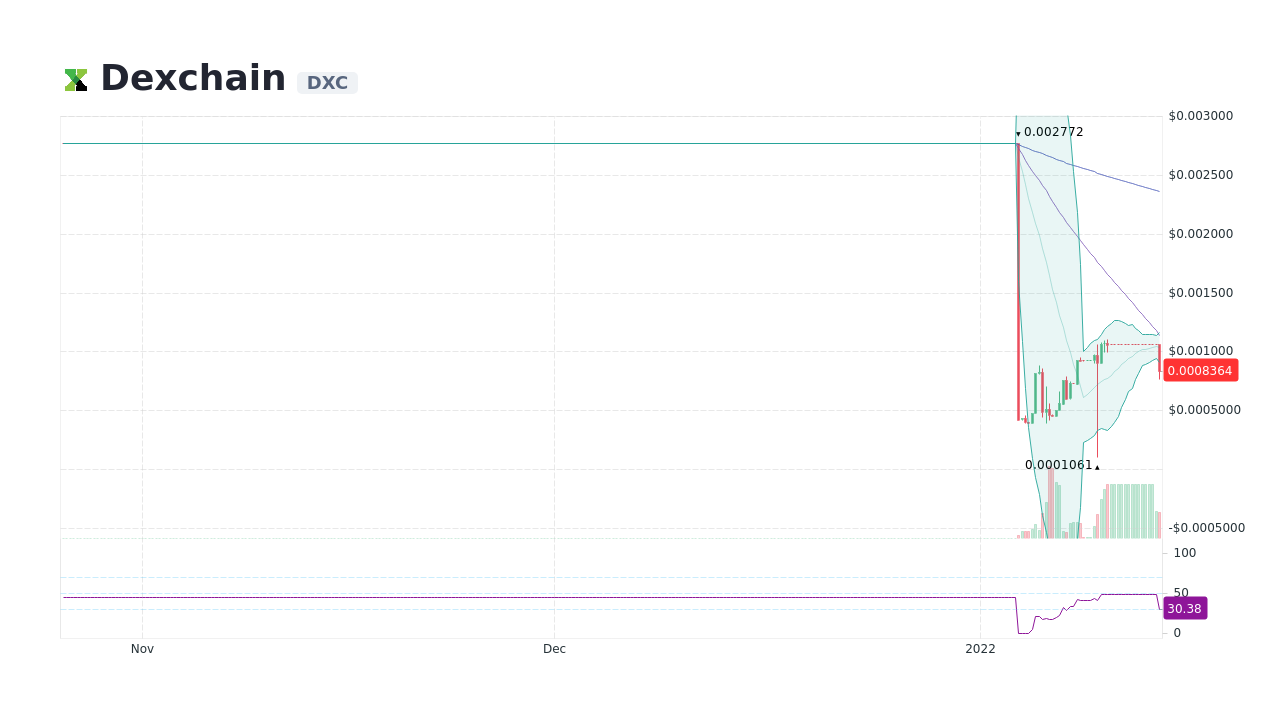The height and width of the screenshot is (720, 1280).
Task: Select the DXC ticker badge
Action: 327,83
